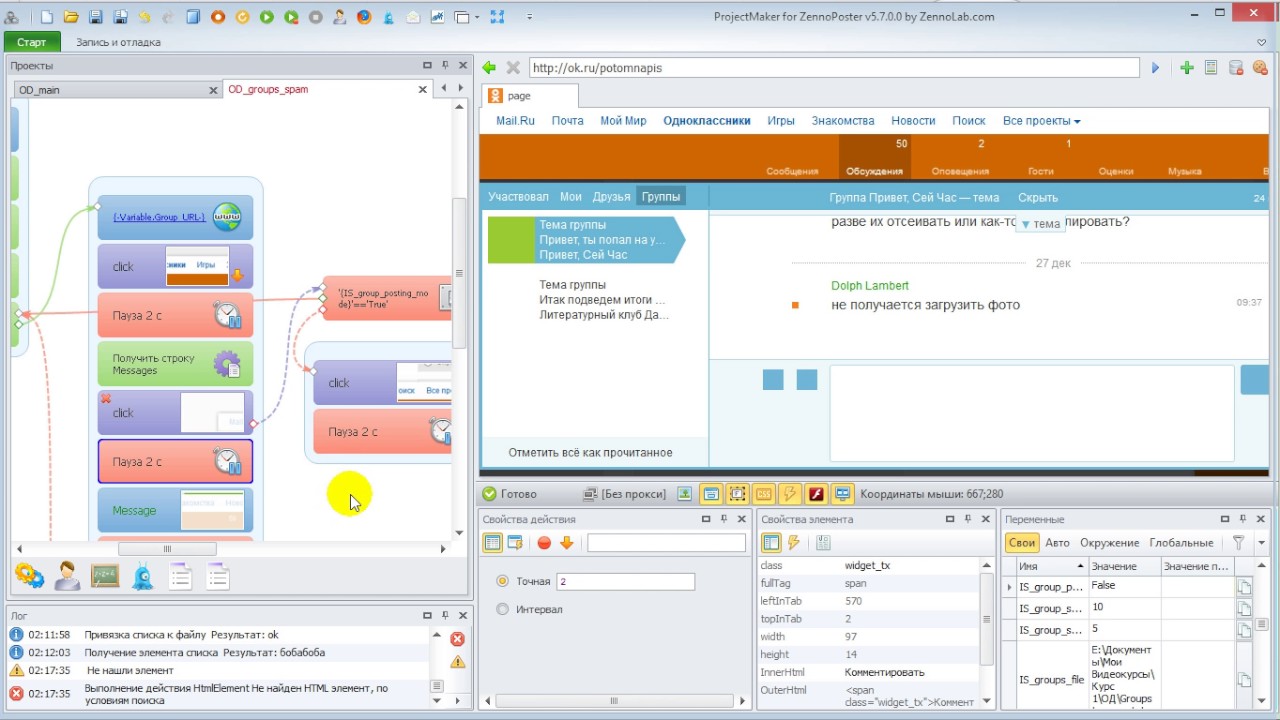
Task: Click the gray stop loading X in browser
Action: point(513,68)
